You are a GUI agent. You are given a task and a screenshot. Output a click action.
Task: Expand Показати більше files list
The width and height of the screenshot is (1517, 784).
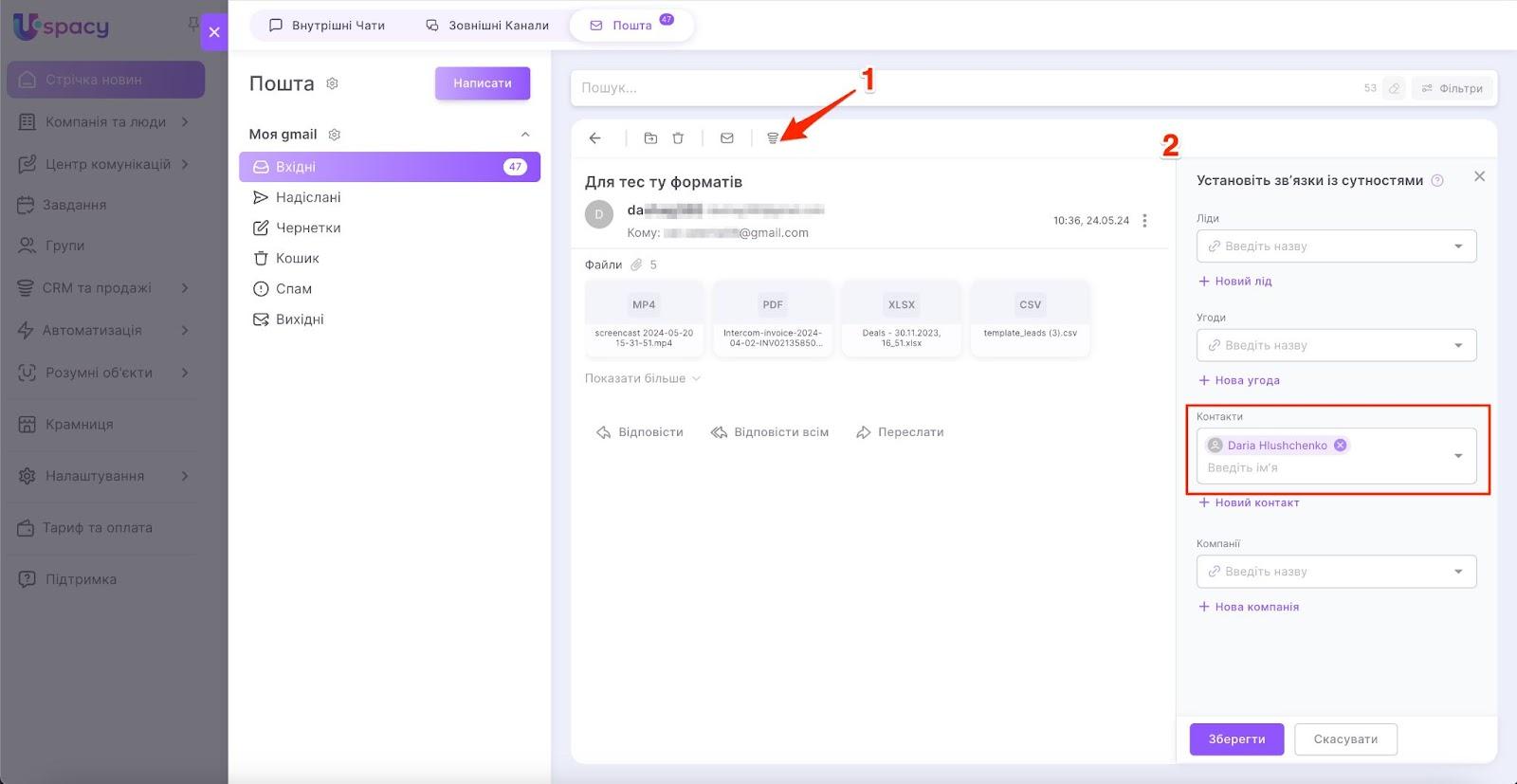[x=642, y=378]
